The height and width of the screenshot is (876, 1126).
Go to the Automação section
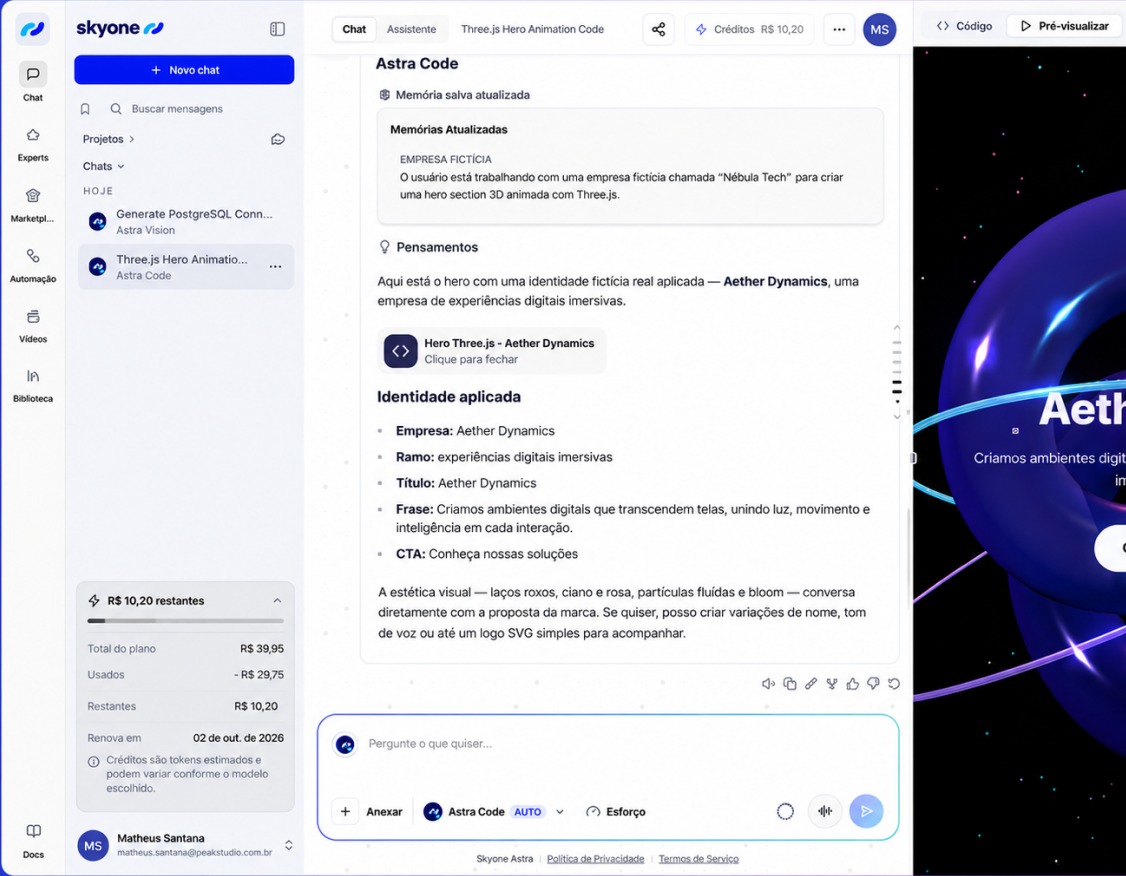(33, 266)
